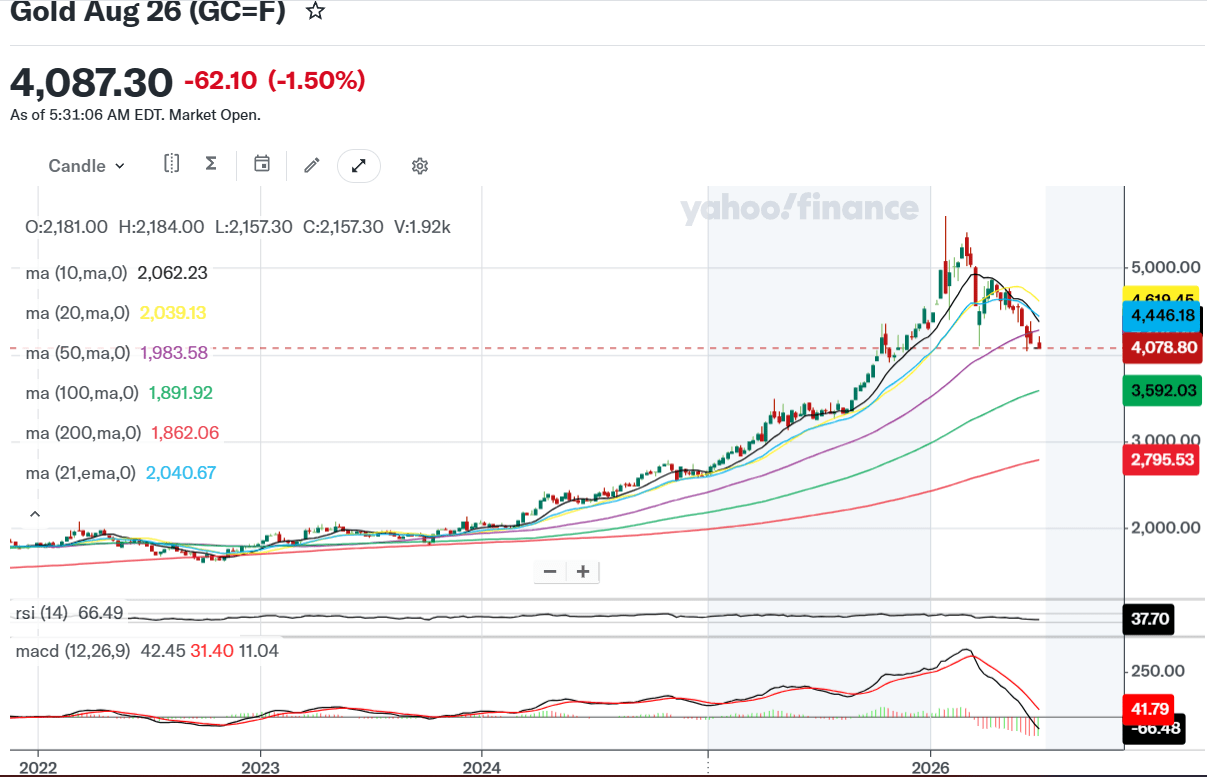
Task: Select the ma (20,ma,0) indicator label
Action: (x=77, y=313)
